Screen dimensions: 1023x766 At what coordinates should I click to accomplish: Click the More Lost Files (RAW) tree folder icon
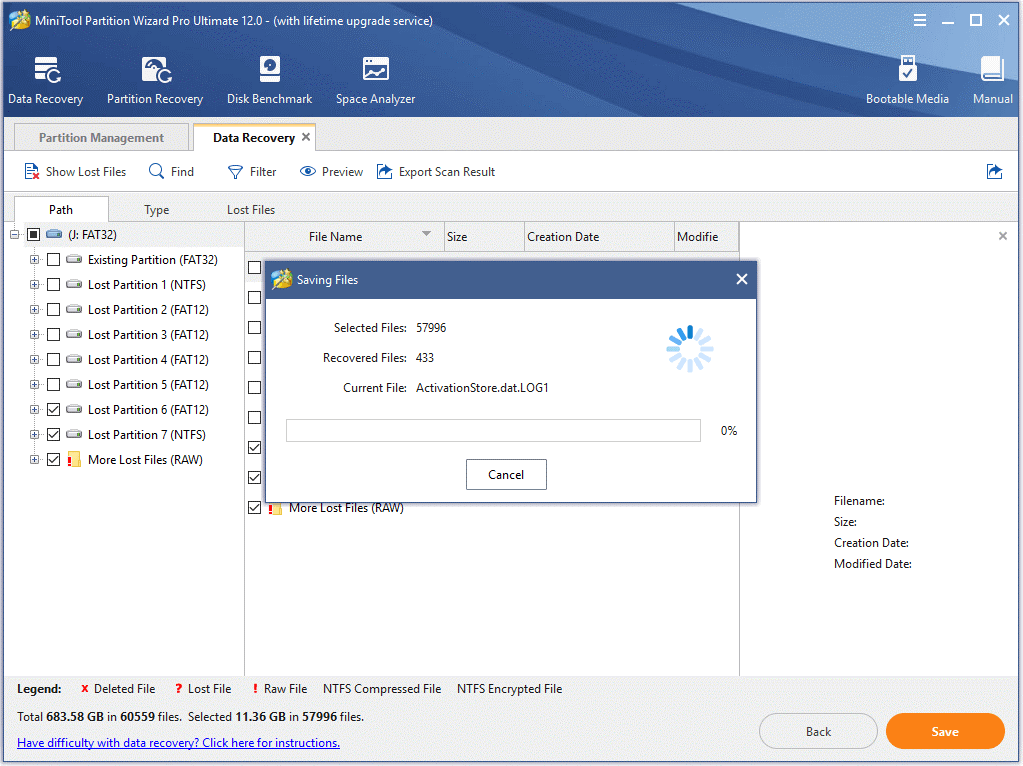(74, 459)
